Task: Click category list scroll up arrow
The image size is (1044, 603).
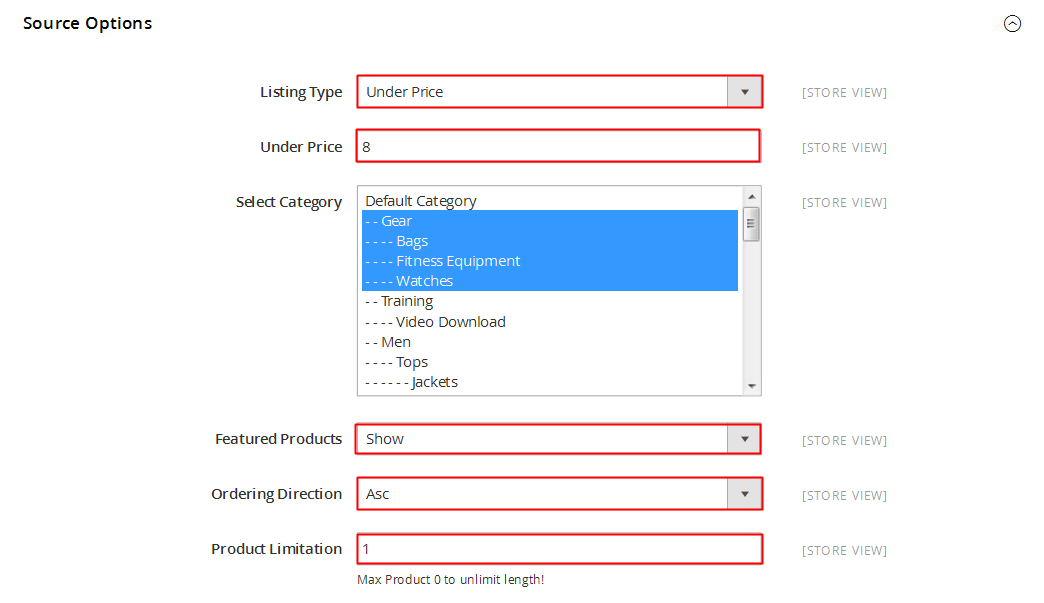Action: (x=752, y=196)
